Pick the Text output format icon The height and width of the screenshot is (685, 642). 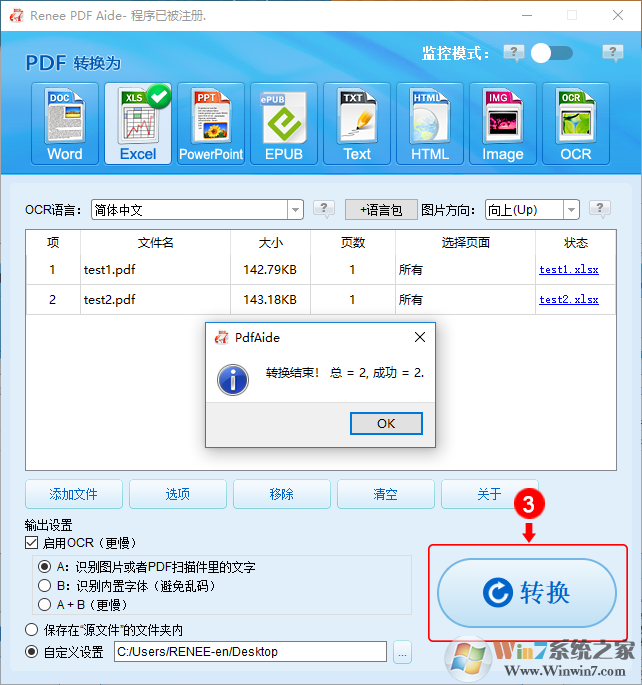tap(357, 124)
